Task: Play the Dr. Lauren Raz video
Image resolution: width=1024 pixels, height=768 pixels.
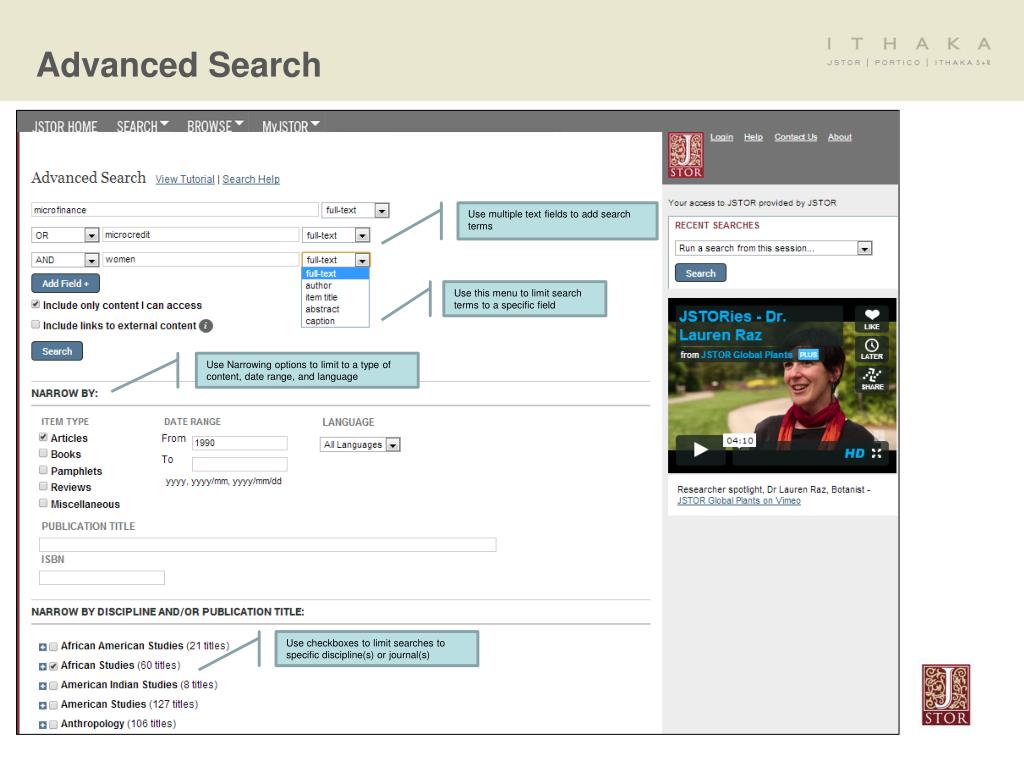Action: click(x=699, y=449)
